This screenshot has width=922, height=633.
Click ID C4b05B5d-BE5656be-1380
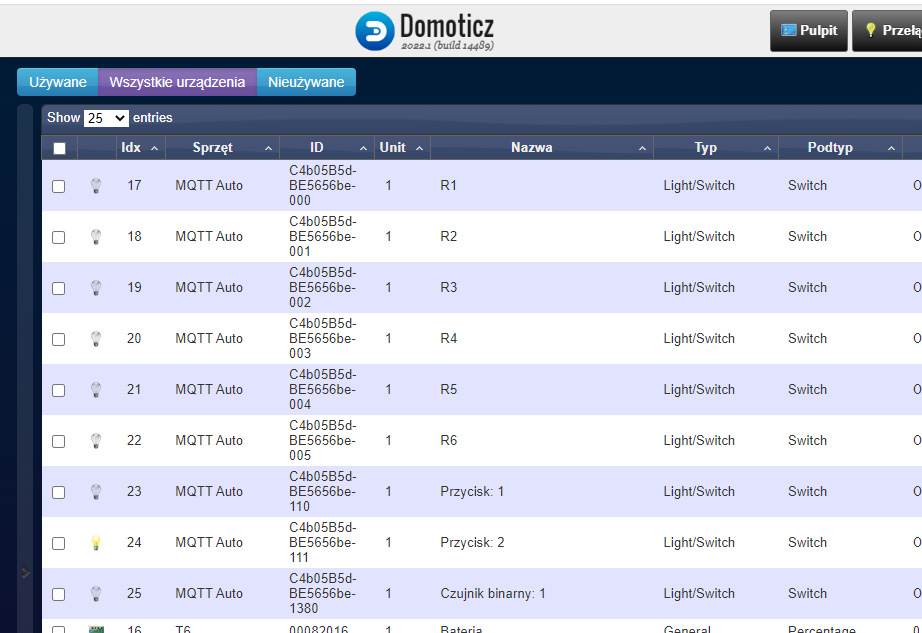pyautogui.click(x=323, y=594)
